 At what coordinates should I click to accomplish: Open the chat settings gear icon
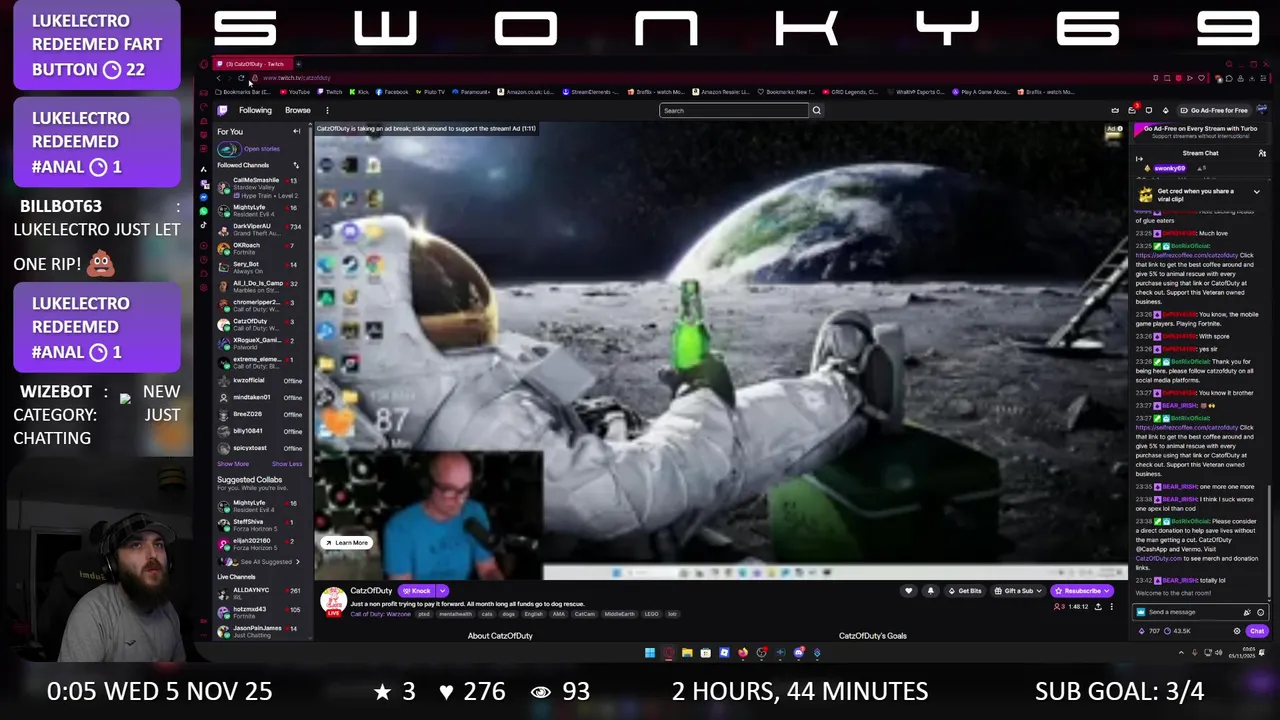pos(1237,631)
